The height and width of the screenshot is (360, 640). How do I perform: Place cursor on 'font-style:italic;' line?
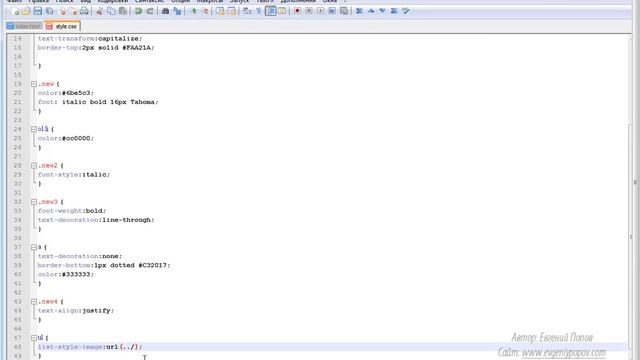coord(74,175)
